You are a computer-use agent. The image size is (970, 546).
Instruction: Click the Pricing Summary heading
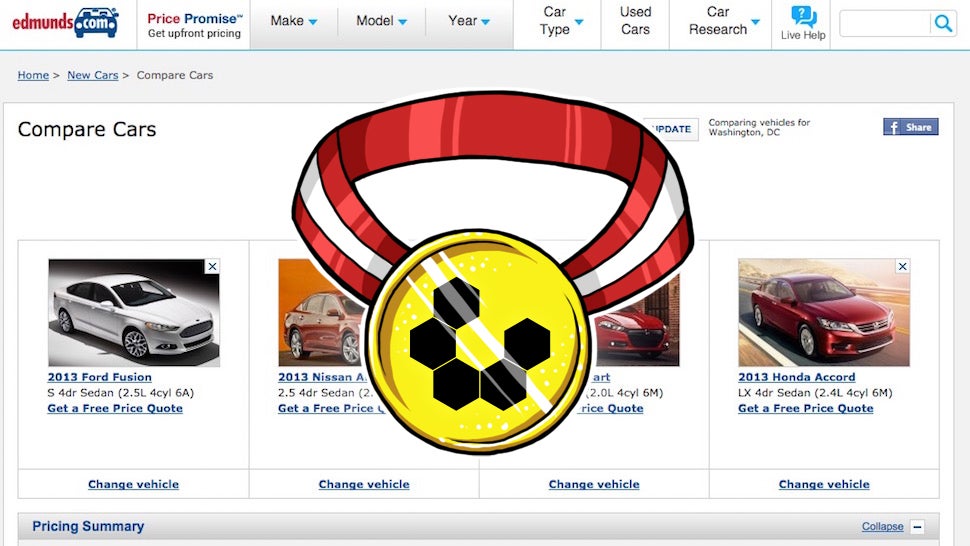coord(88,526)
